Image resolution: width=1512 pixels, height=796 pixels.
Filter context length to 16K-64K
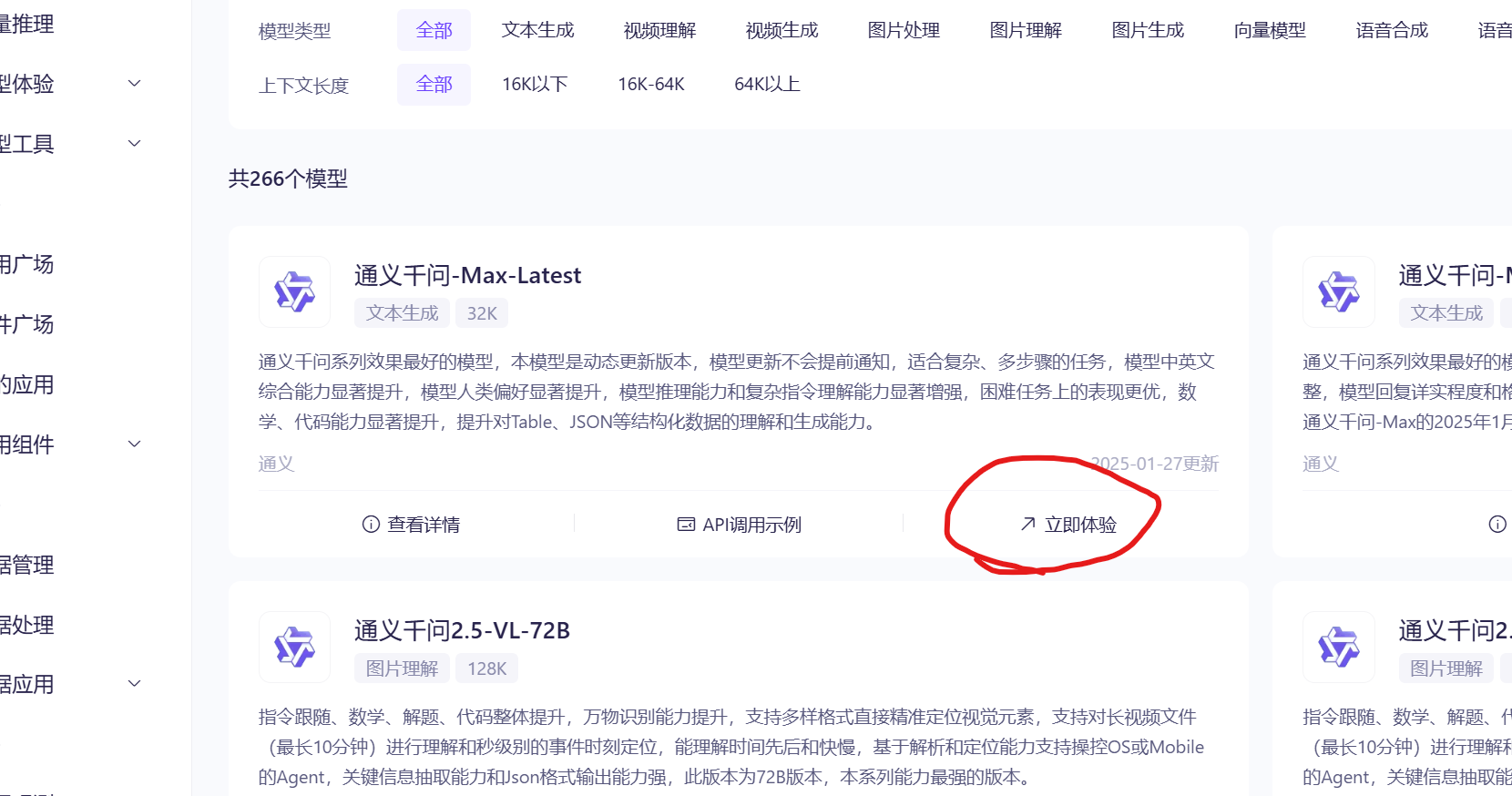click(x=651, y=84)
